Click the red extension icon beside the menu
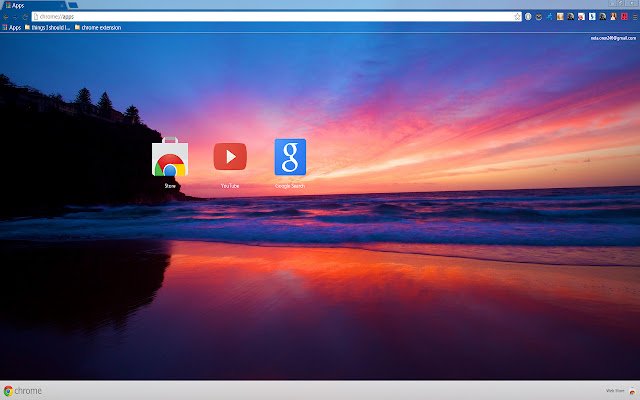Image resolution: width=640 pixels, height=400 pixels. 624,17
